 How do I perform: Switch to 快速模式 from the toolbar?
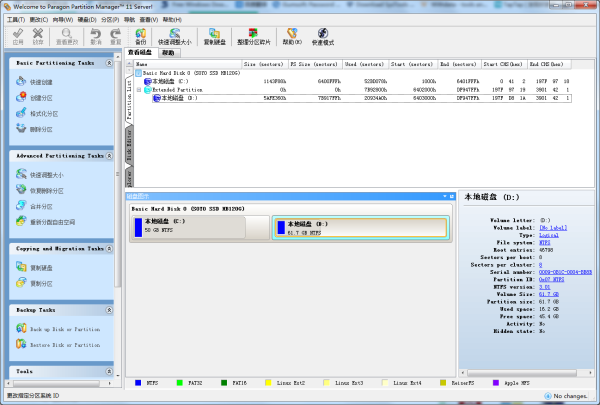pos(323,37)
